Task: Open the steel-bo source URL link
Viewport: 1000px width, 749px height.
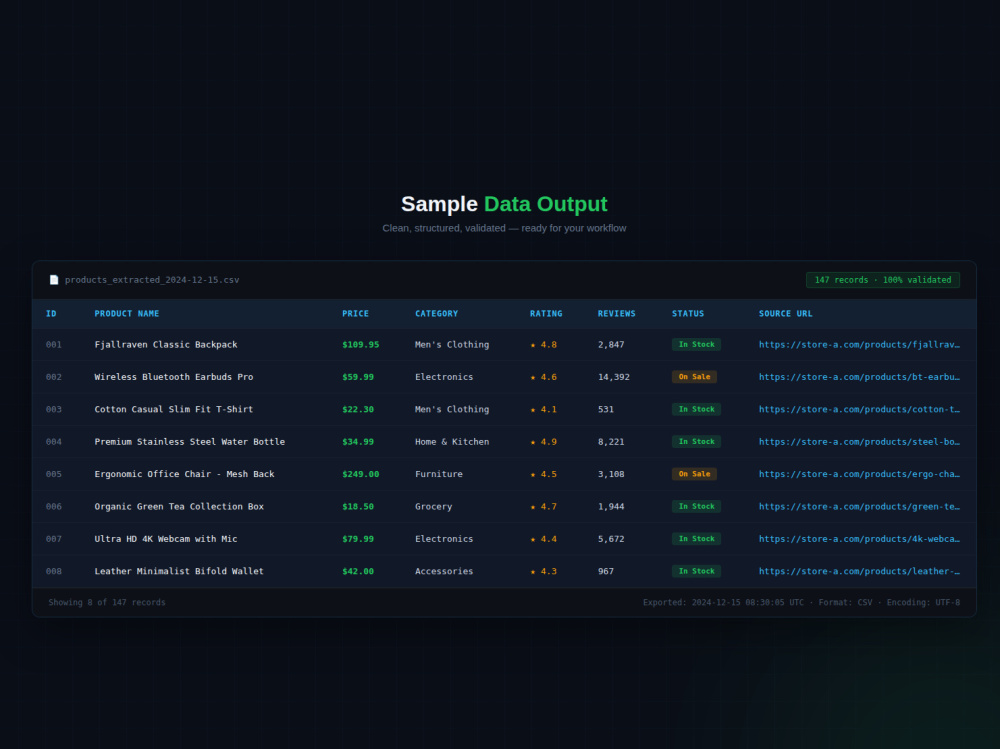Action: [x=859, y=441]
